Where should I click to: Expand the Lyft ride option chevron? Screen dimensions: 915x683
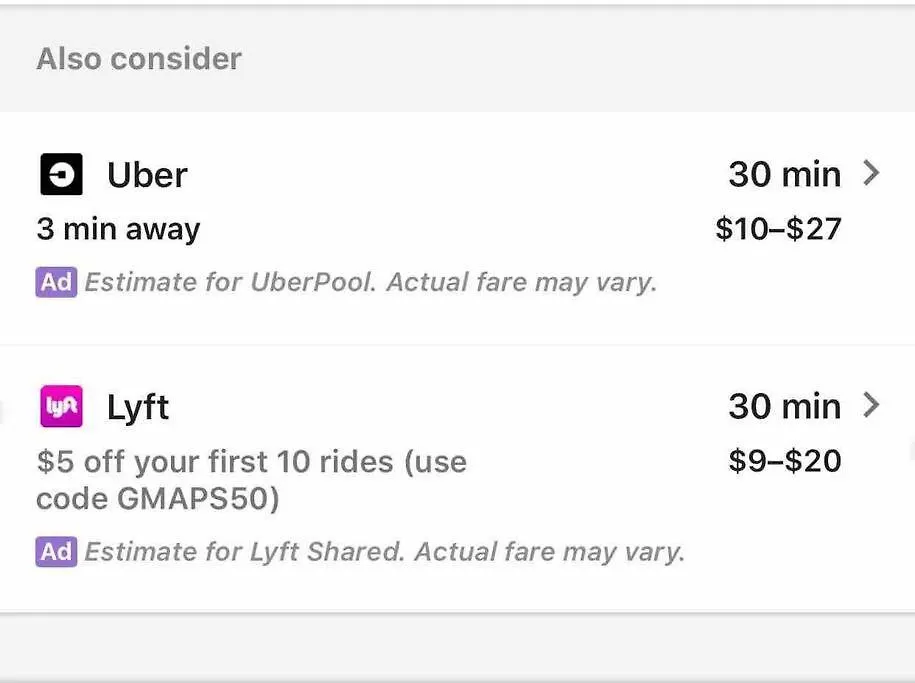(871, 405)
